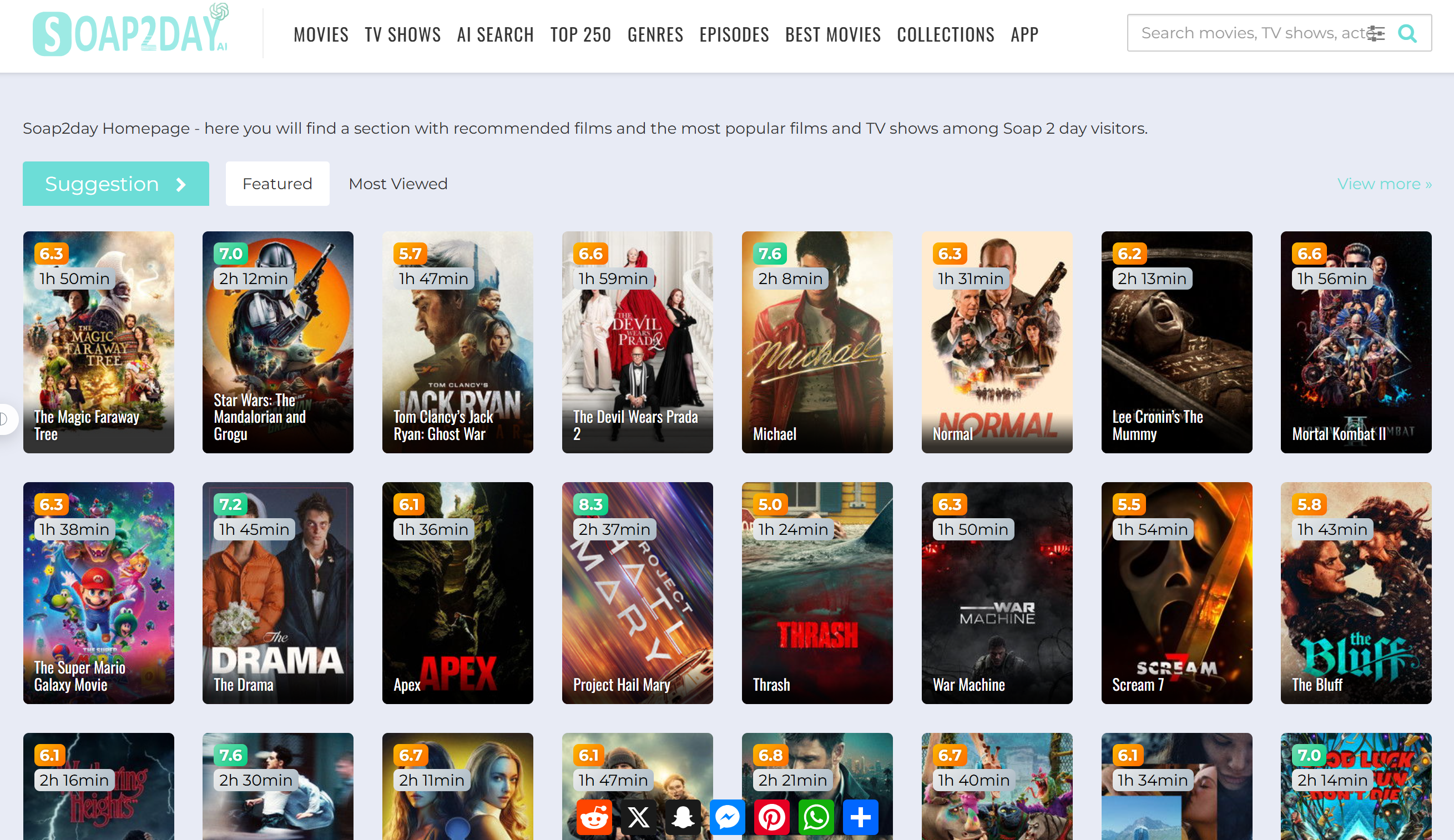Share page via WhatsApp
Viewport: 1454px width, 840px height.
pyautogui.click(x=816, y=817)
